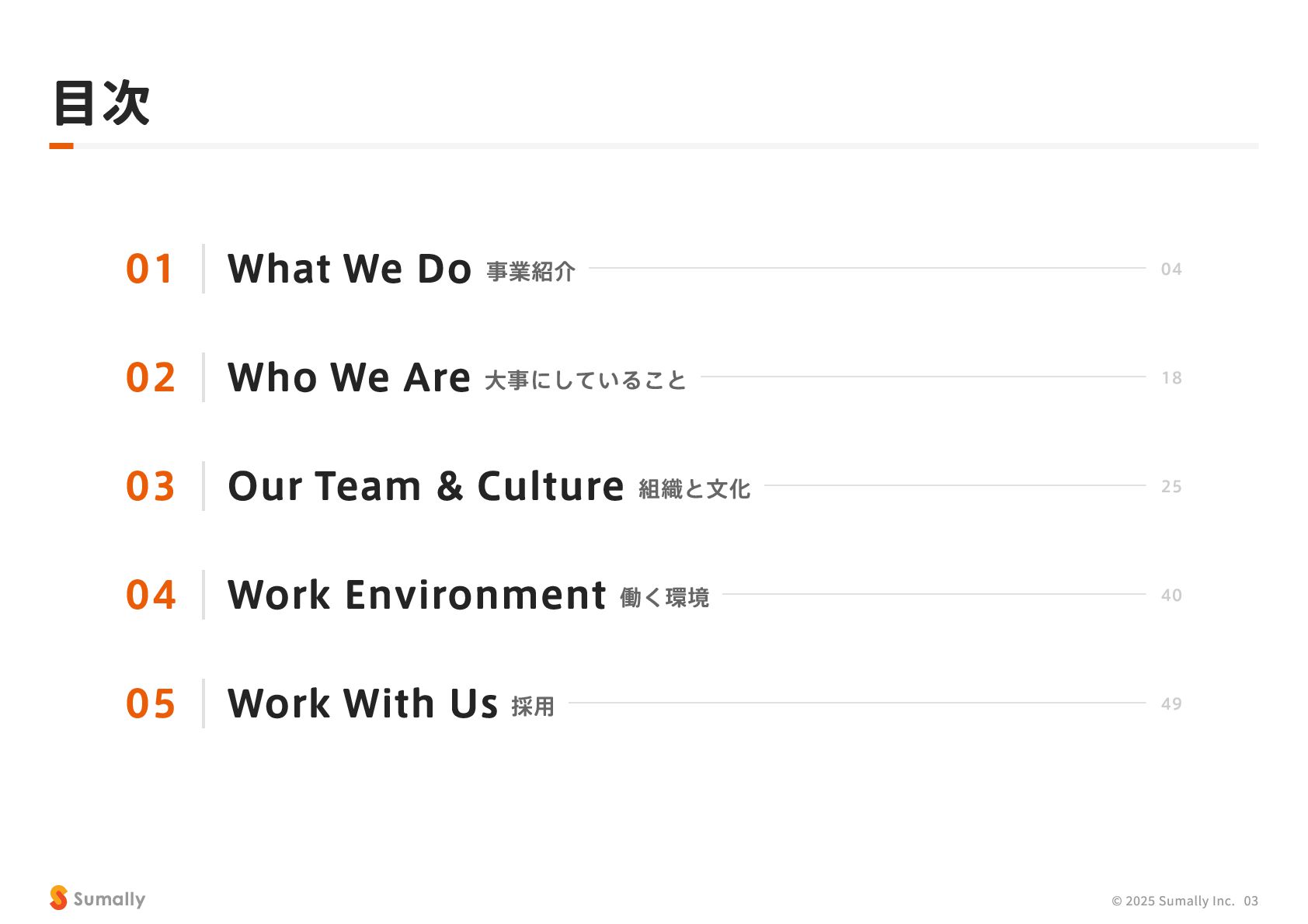Click page number 49 for Work With Us
The image size is (1308, 924).
(1171, 704)
